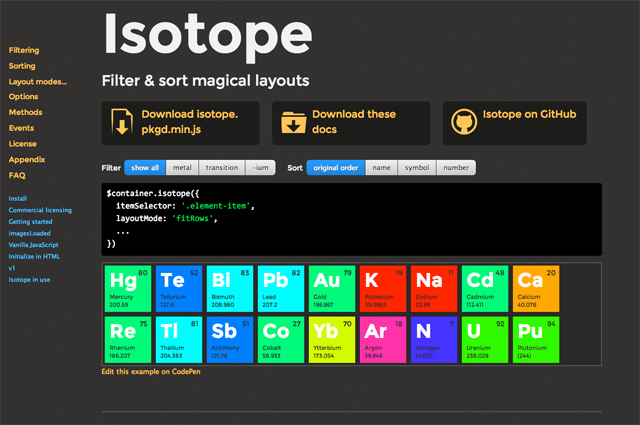This screenshot has height=425, width=640.
Task: Filter elements by '-ium' suffix
Action: 260,168
